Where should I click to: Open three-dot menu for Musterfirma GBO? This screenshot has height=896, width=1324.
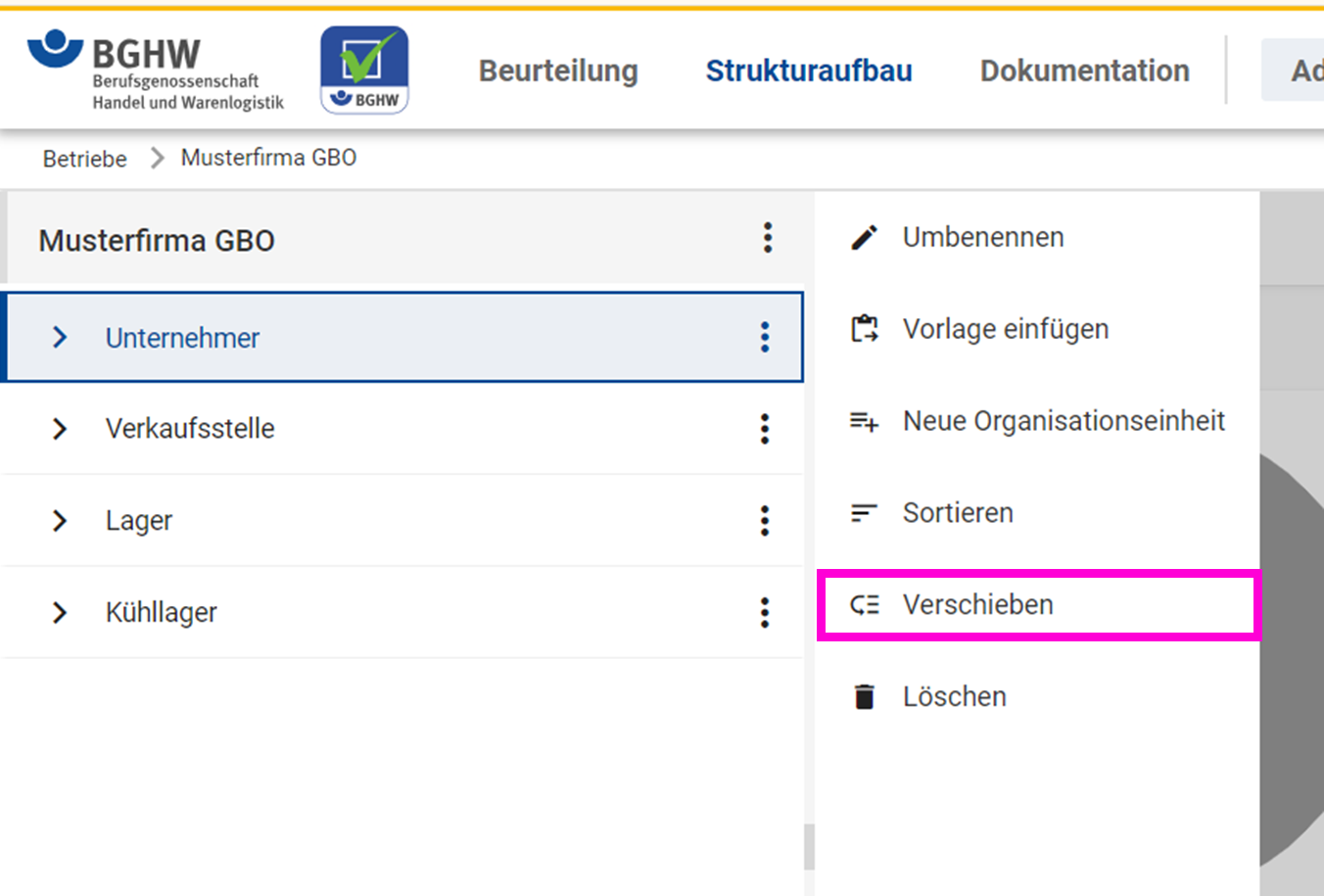[x=768, y=238]
